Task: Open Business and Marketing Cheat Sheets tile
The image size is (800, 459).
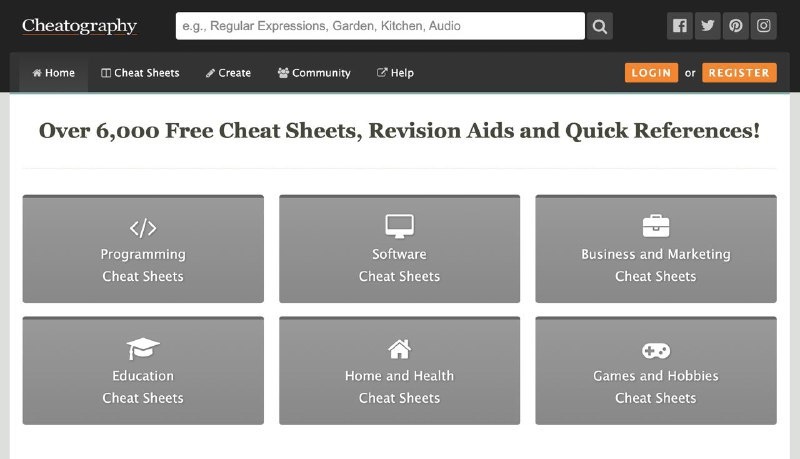Action: (x=656, y=249)
